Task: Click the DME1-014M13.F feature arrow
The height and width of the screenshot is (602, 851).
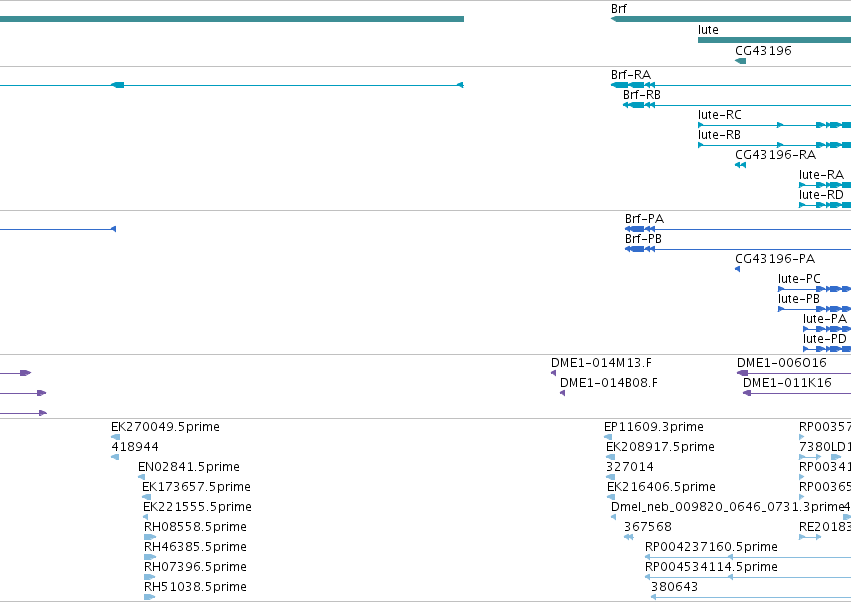Action: pyautogui.click(x=554, y=373)
